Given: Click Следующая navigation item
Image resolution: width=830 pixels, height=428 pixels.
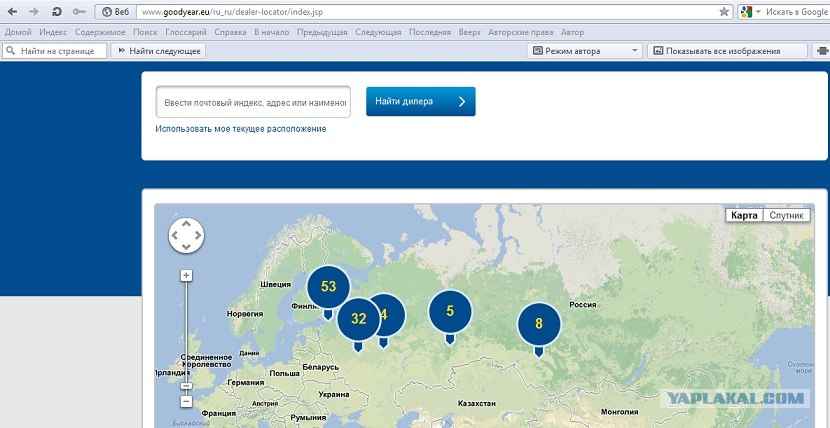Looking at the screenshot, I should 378,32.
